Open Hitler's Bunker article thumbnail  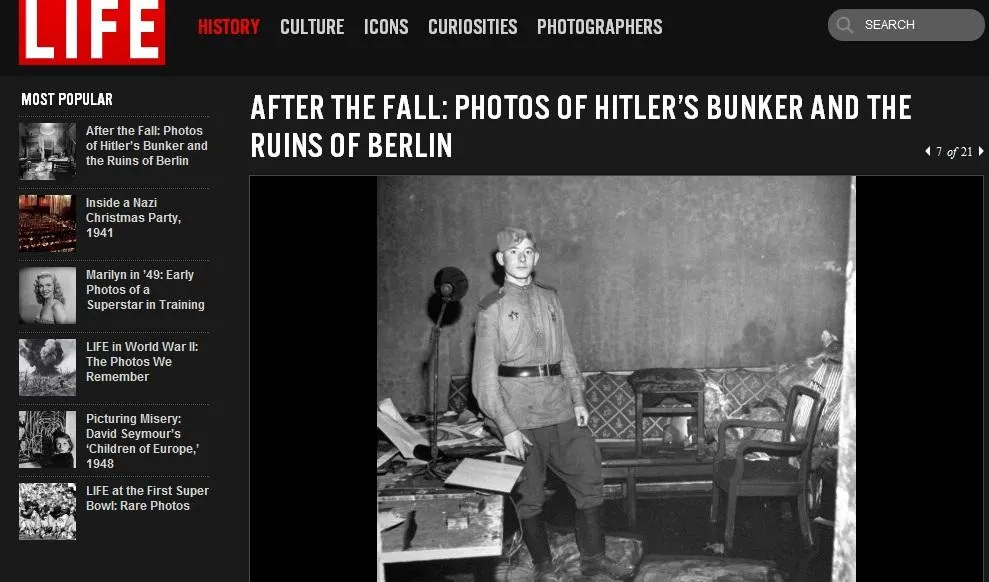[47, 151]
